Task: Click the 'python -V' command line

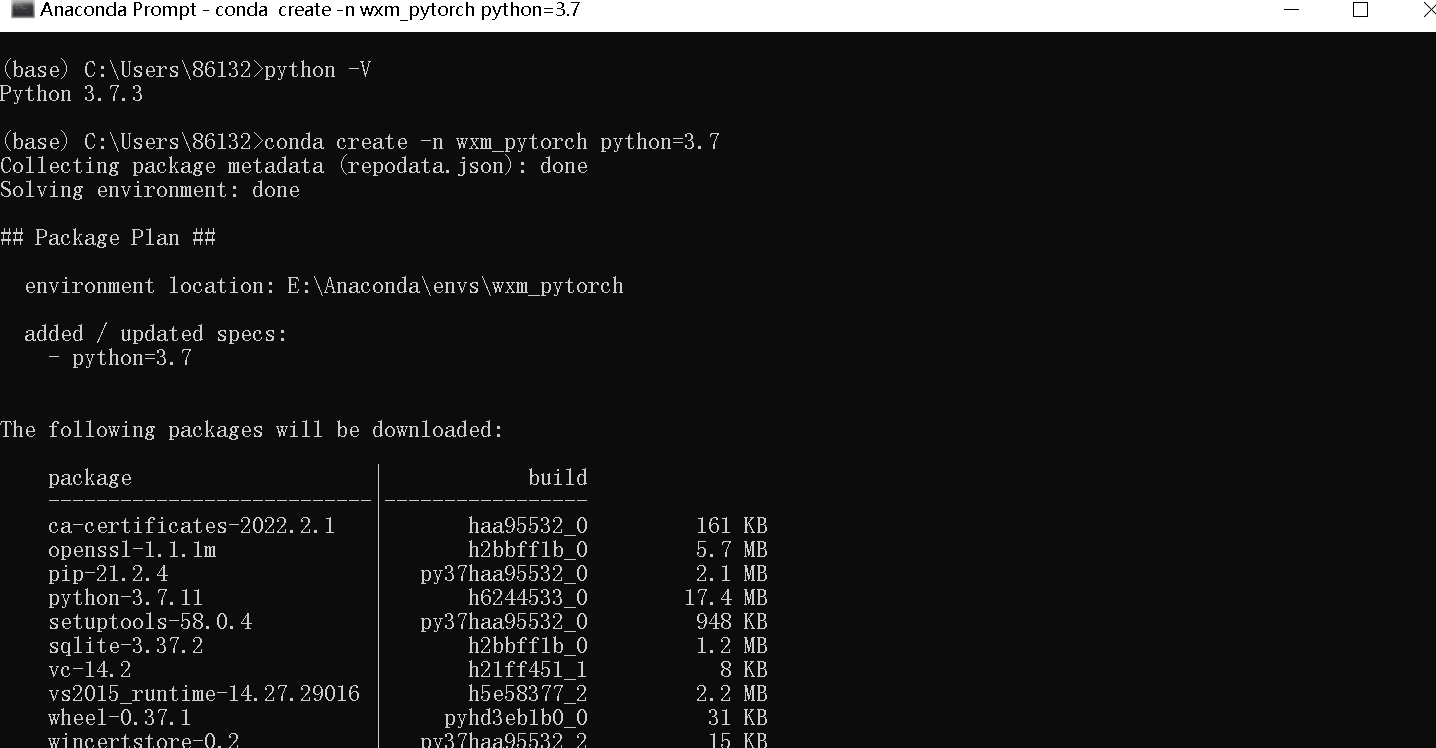Action: (x=186, y=70)
